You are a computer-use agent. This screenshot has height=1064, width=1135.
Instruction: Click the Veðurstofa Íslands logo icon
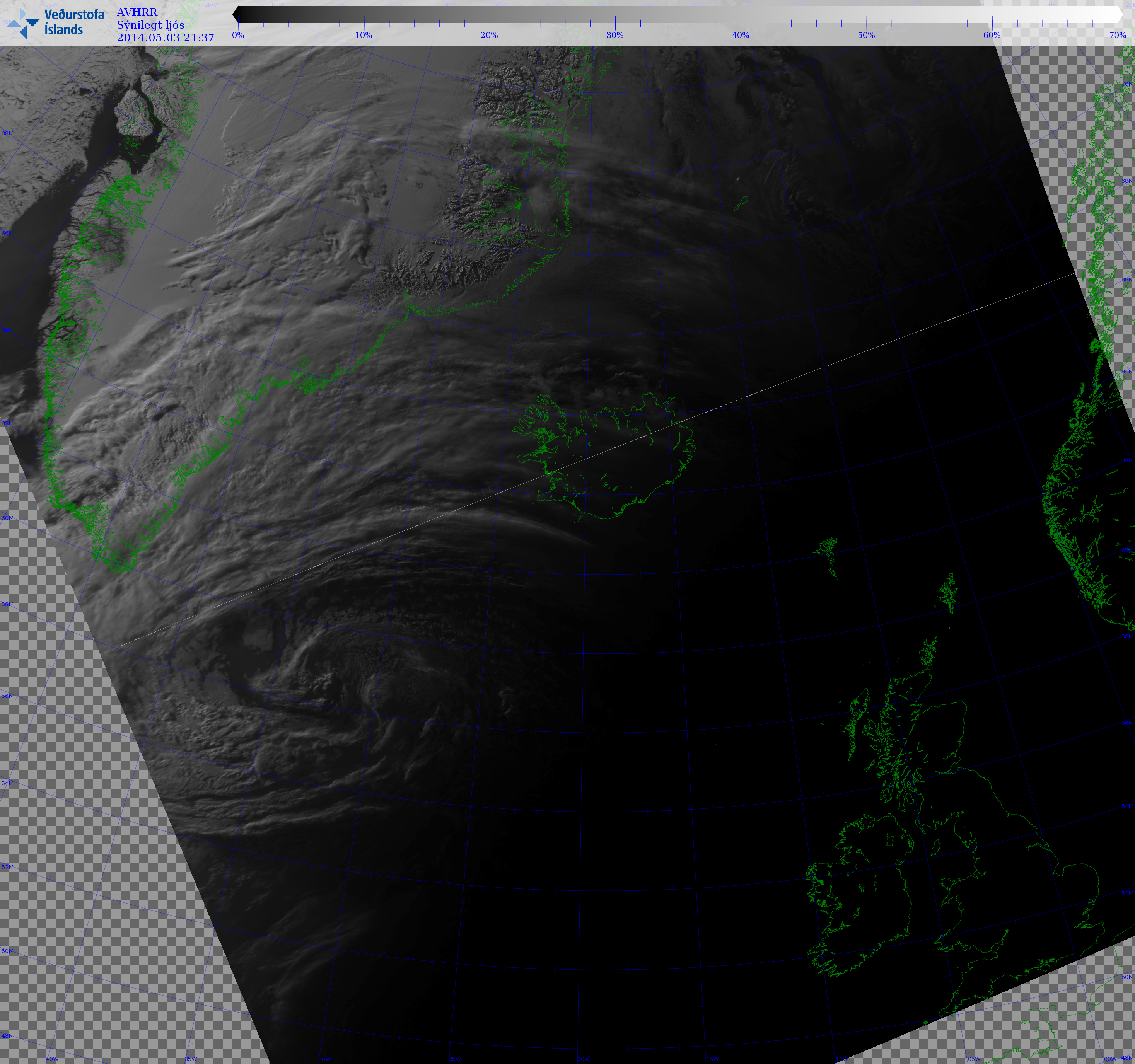pos(23,23)
